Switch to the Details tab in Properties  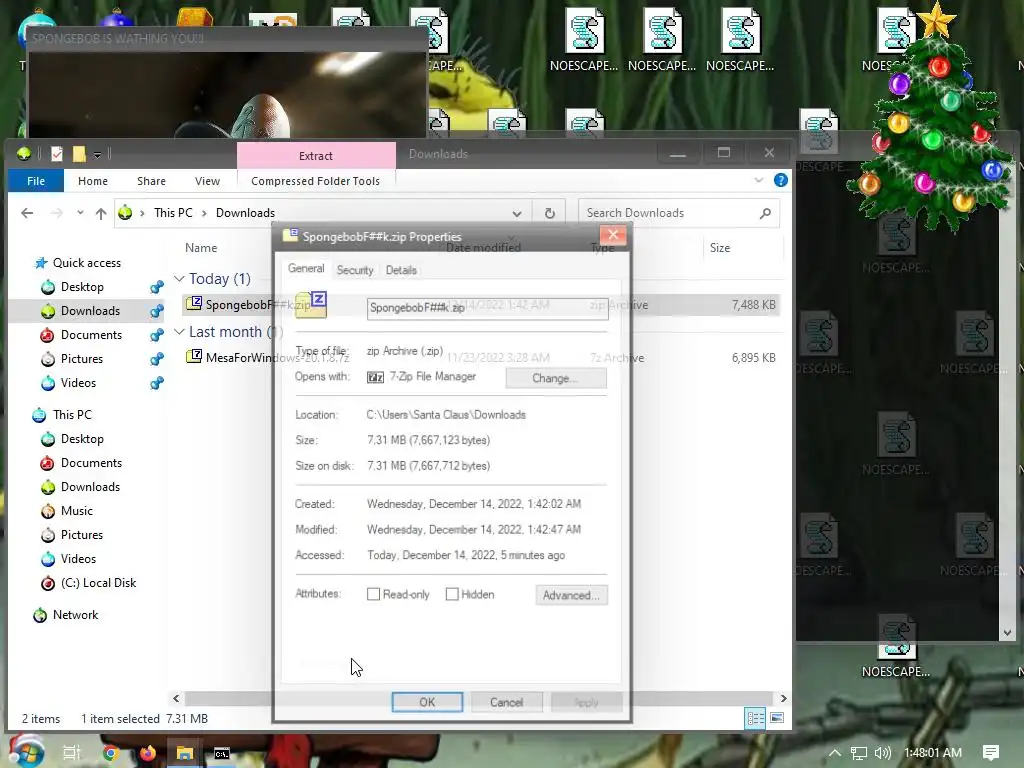(x=401, y=270)
